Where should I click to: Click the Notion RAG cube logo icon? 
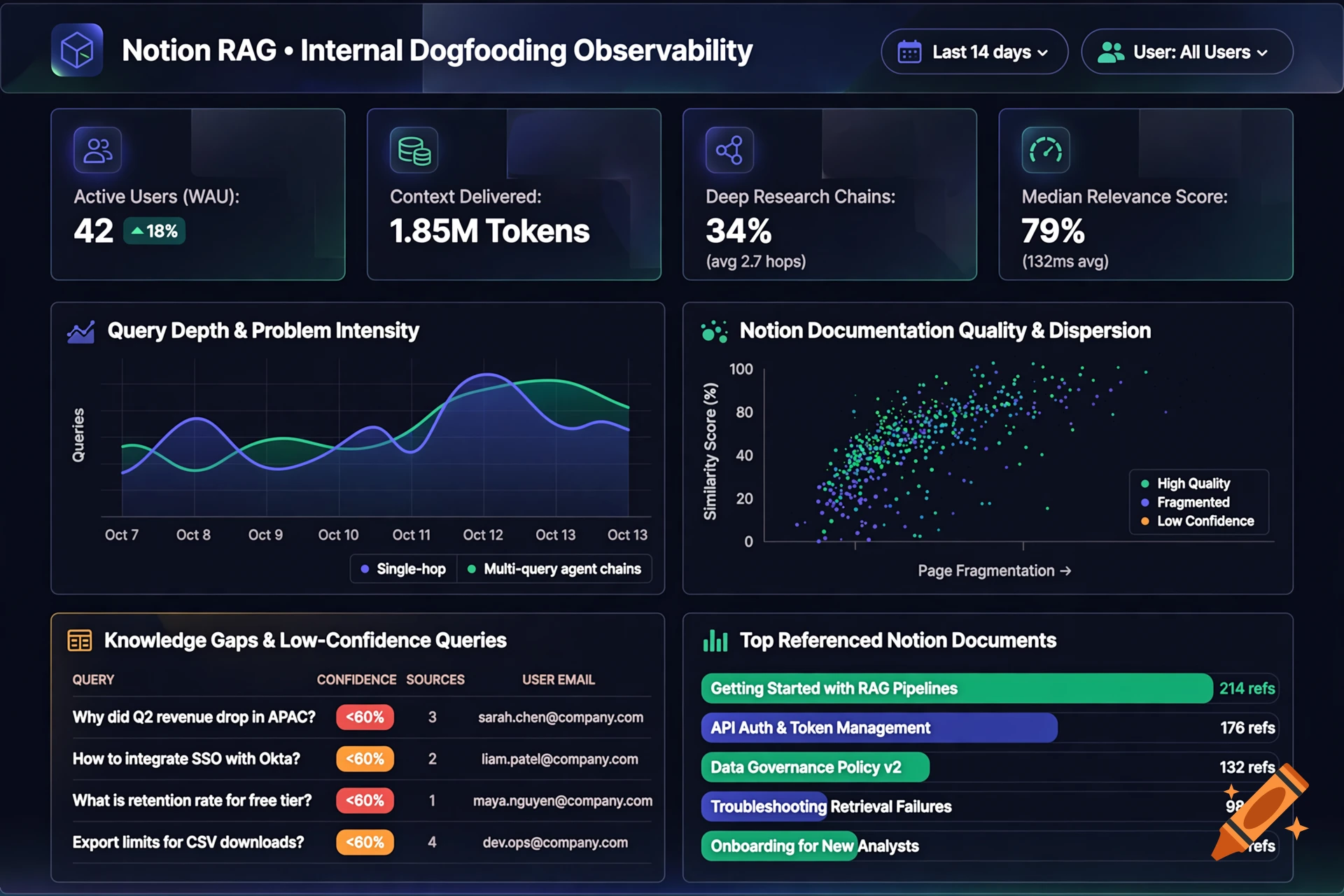(x=77, y=50)
